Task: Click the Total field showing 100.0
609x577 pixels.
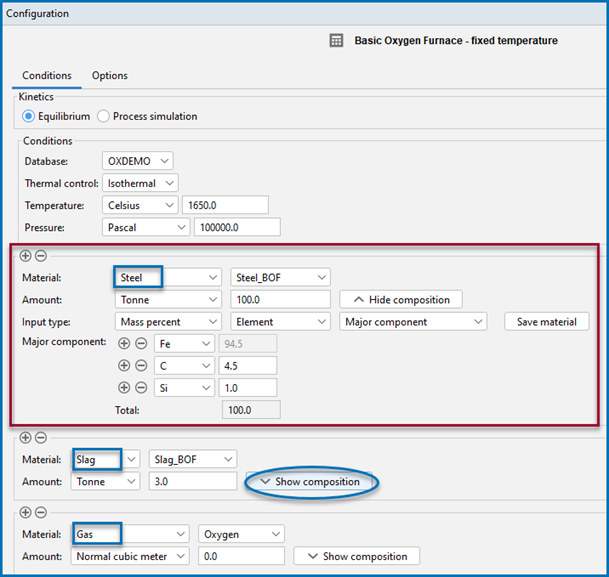Action: 251,410
